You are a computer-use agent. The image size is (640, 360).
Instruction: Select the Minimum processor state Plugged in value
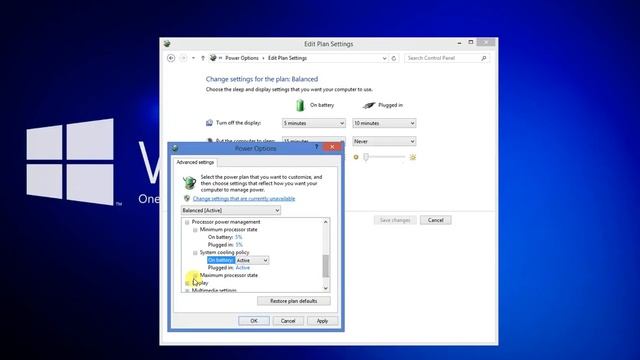239,245
